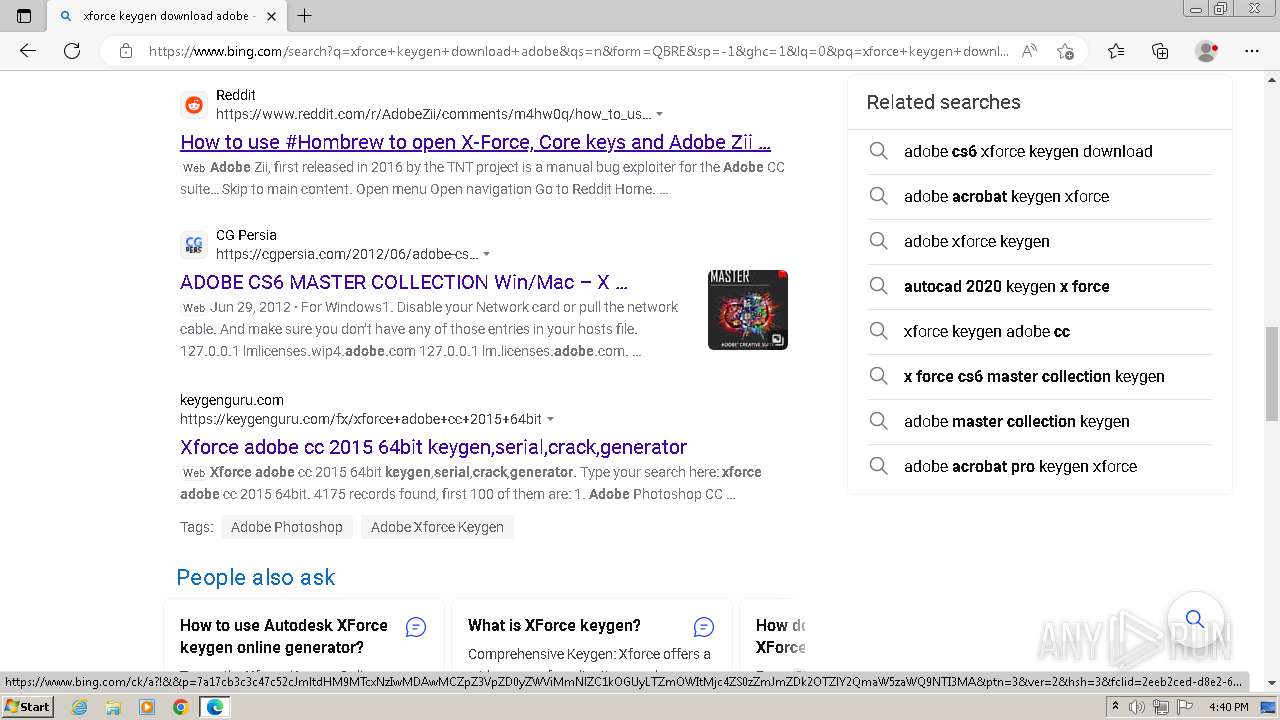Open chat icon on XForce keygen card
The height and width of the screenshot is (720, 1280).
(x=704, y=627)
